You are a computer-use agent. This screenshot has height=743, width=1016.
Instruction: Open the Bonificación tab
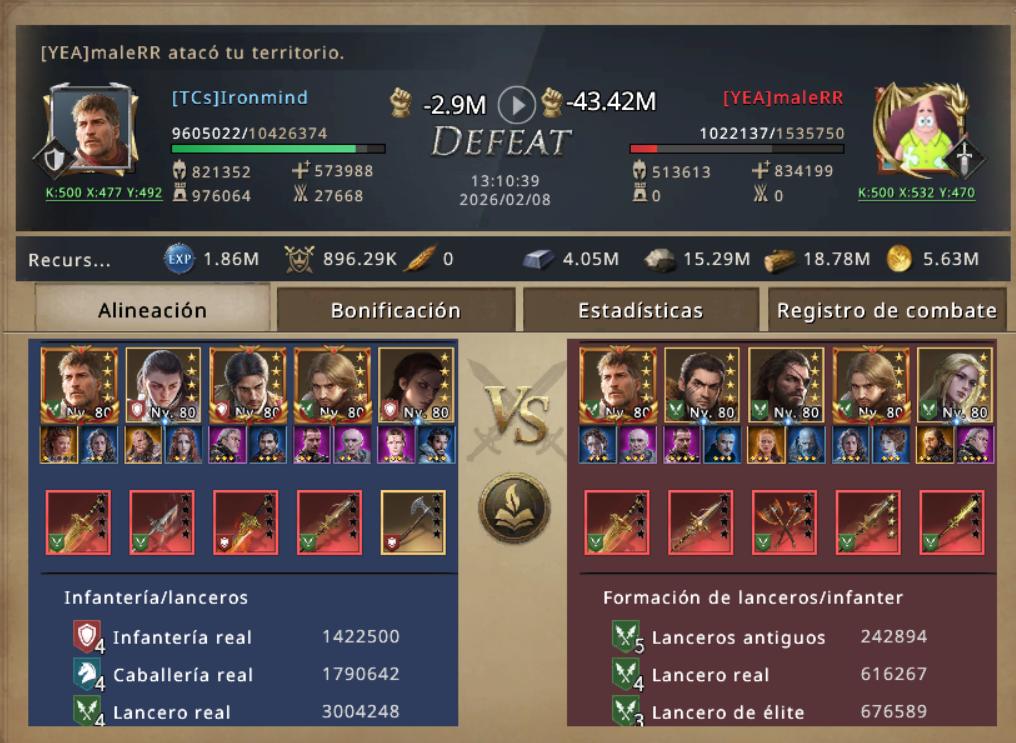pos(396,310)
